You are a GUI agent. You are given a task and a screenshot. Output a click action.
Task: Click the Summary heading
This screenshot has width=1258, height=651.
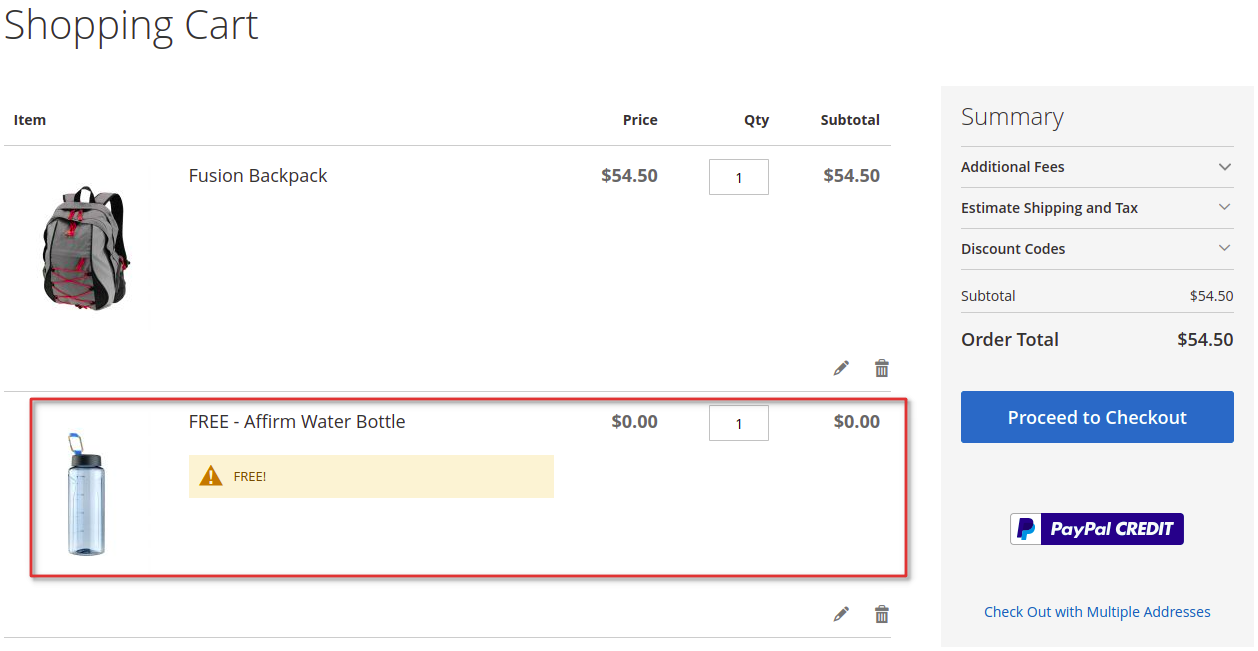1012,117
